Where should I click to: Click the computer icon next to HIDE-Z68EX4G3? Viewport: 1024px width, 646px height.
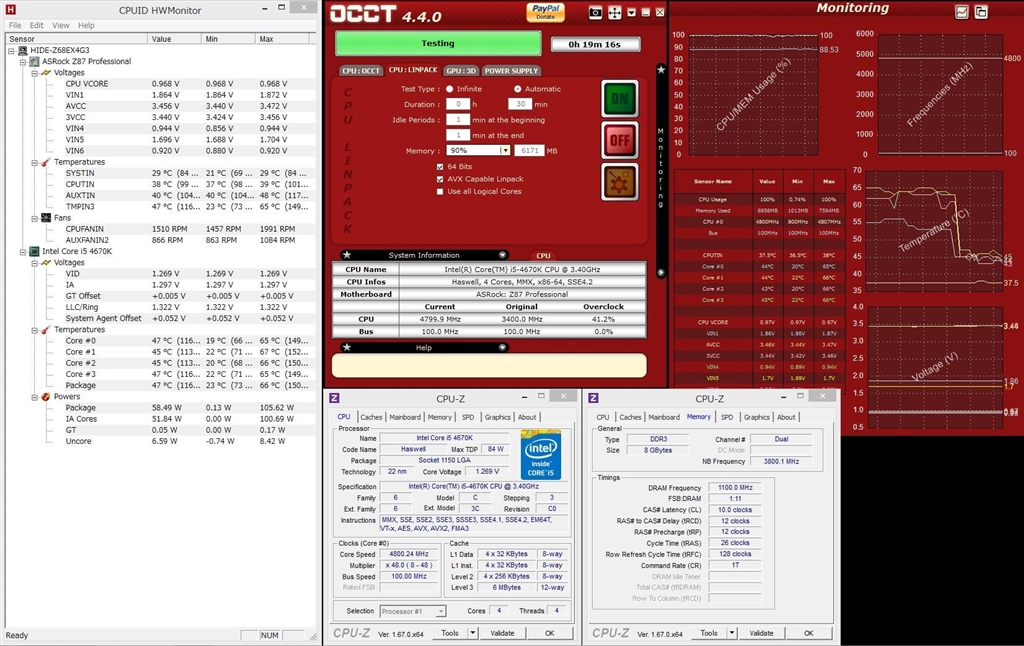[23, 50]
